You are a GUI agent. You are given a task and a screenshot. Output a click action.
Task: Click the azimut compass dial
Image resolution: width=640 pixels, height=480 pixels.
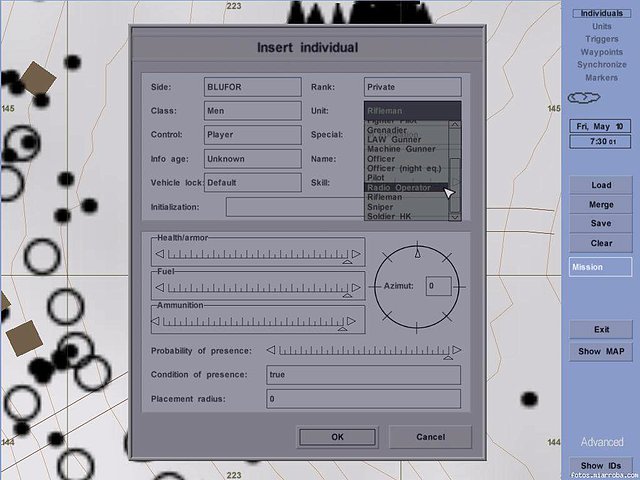(417, 287)
